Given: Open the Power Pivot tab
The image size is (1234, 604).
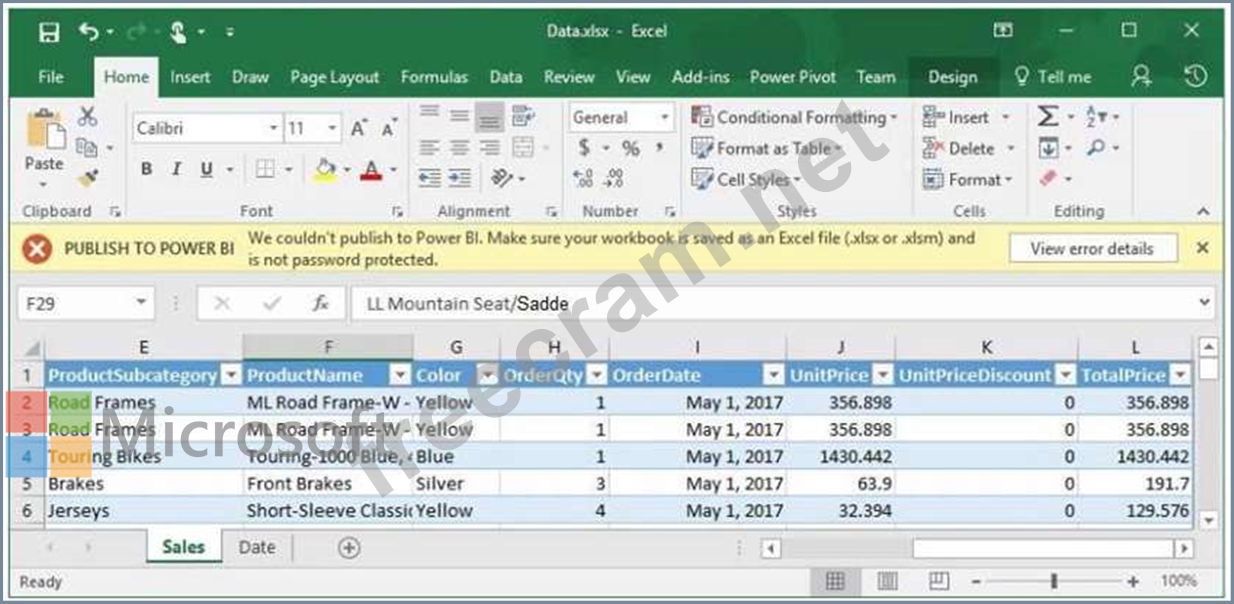Looking at the screenshot, I should 793,77.
